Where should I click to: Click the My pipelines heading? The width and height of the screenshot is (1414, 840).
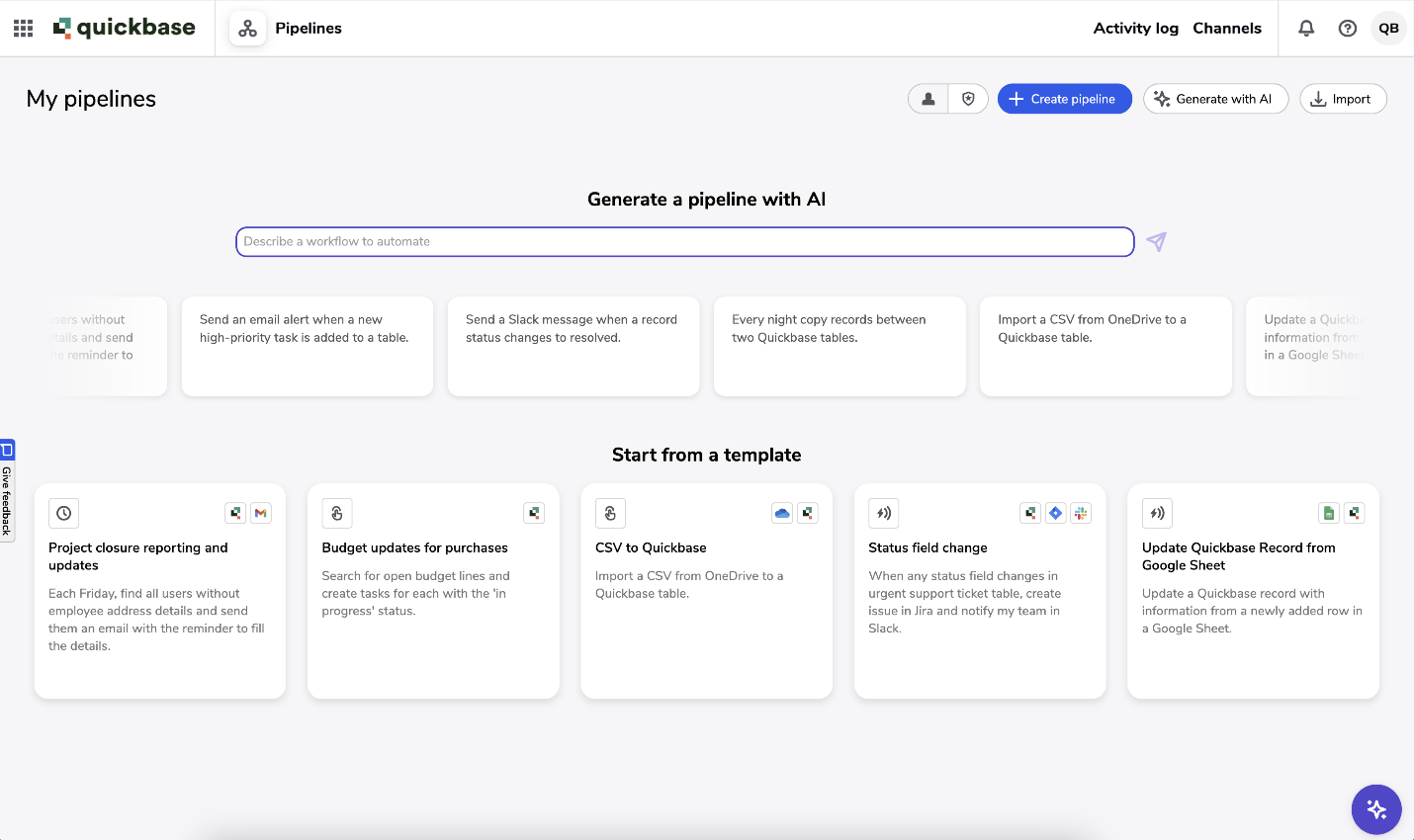click(91, 99)
